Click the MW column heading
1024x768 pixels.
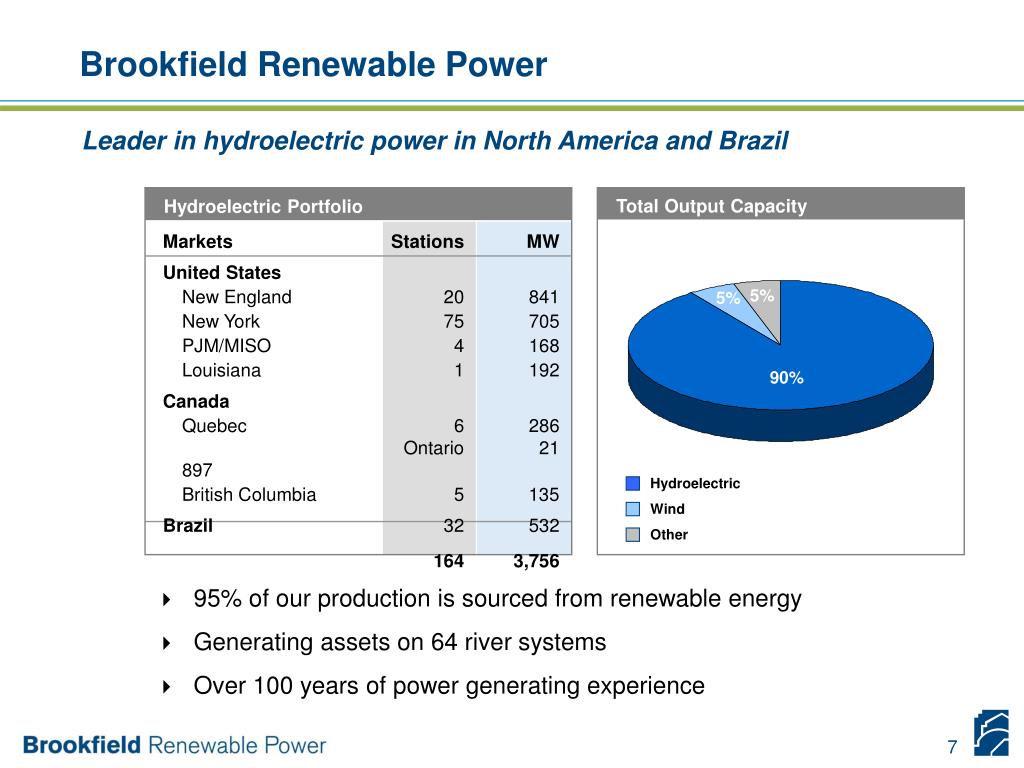(x=543, y=242)
